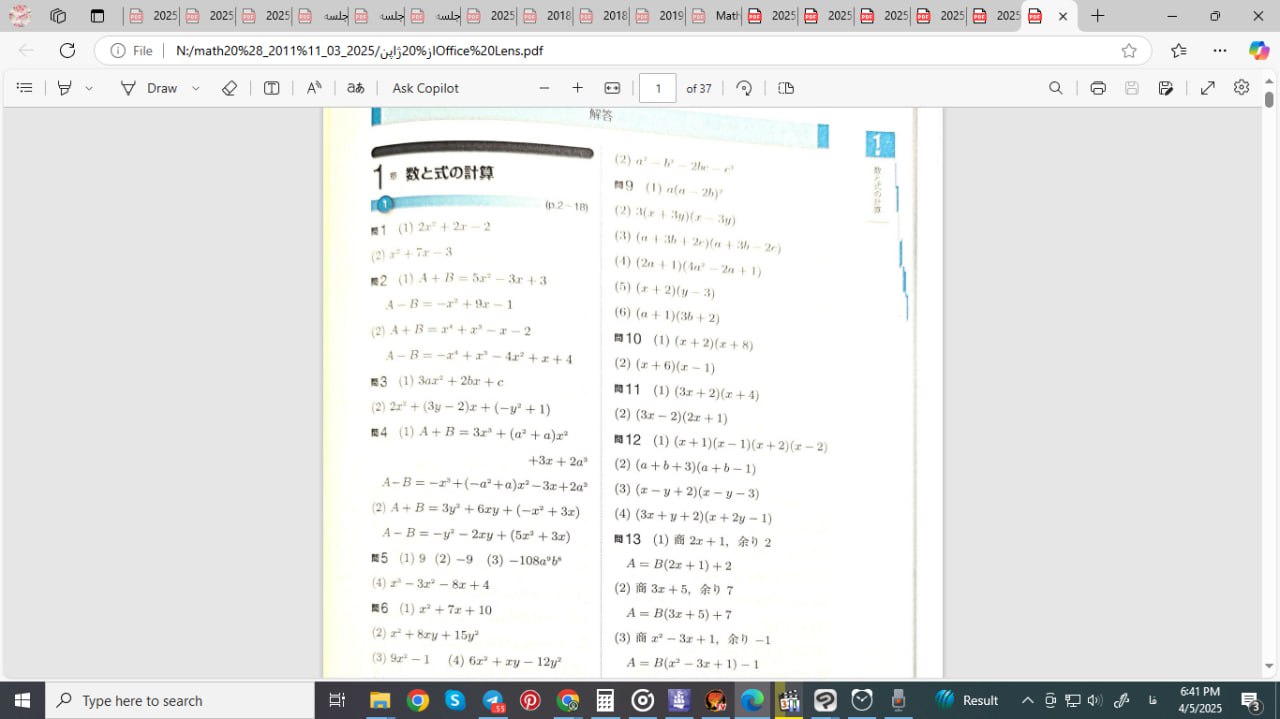Open the Tab actions menu

(x=97, y=16)
